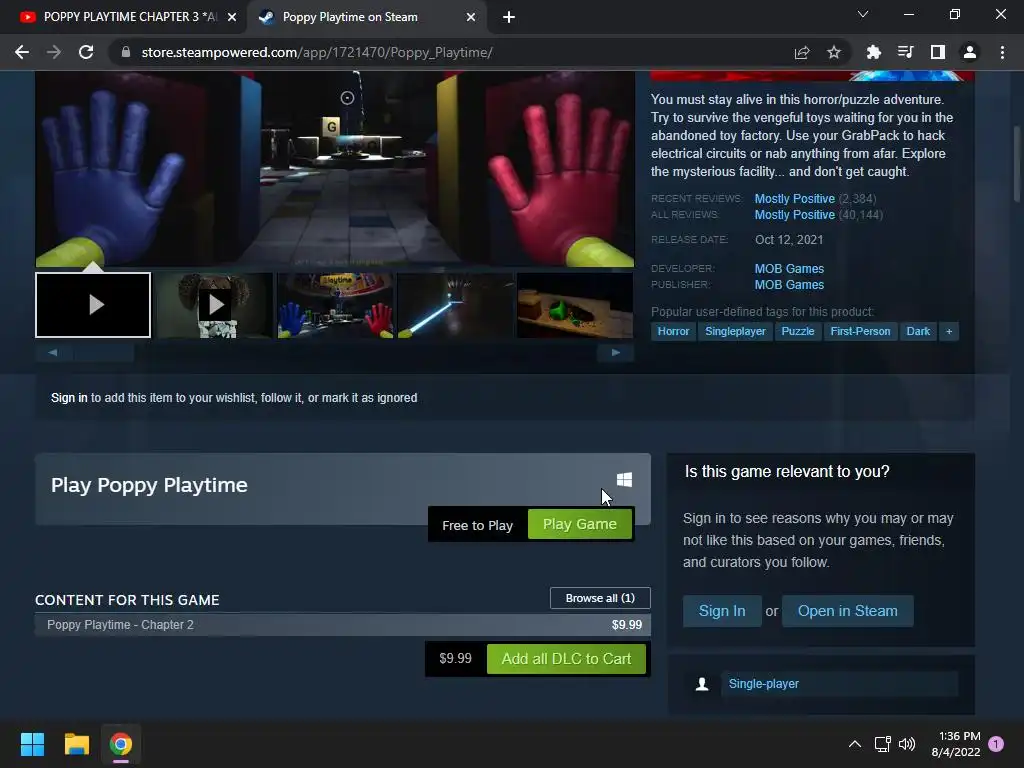Open the network tray icon
The height and width of the screenshot is (768, 1024).
[x=882, y=744]
